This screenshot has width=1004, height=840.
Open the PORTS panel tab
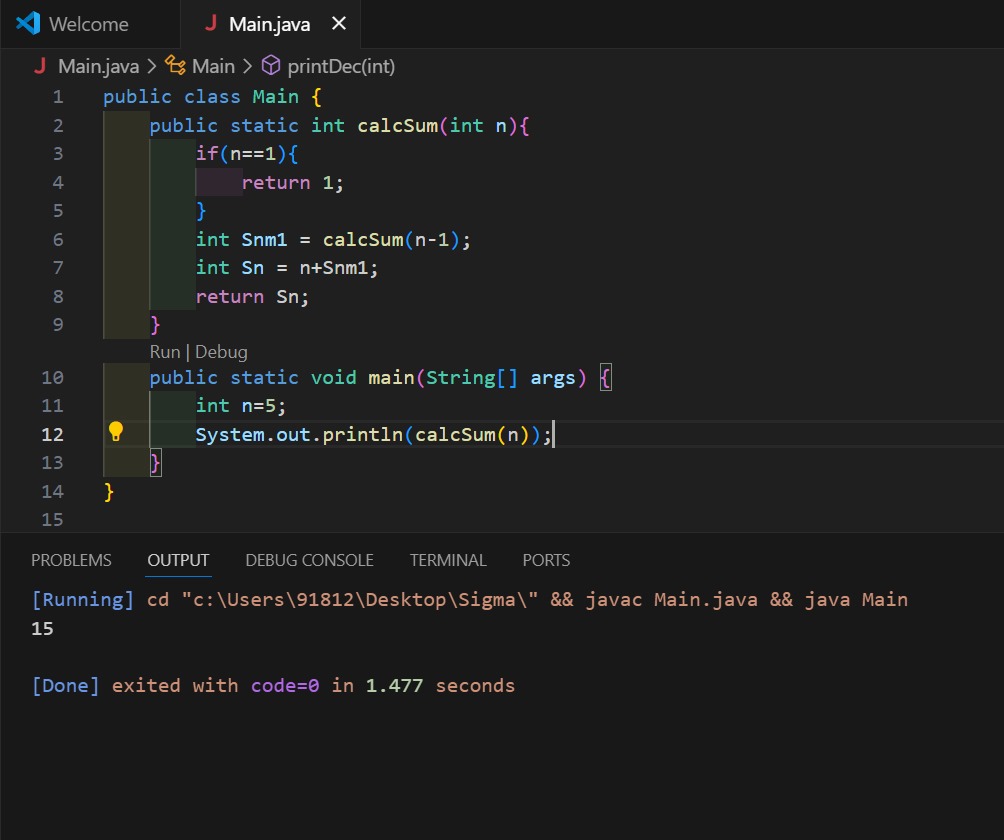[x=546, y=560]
